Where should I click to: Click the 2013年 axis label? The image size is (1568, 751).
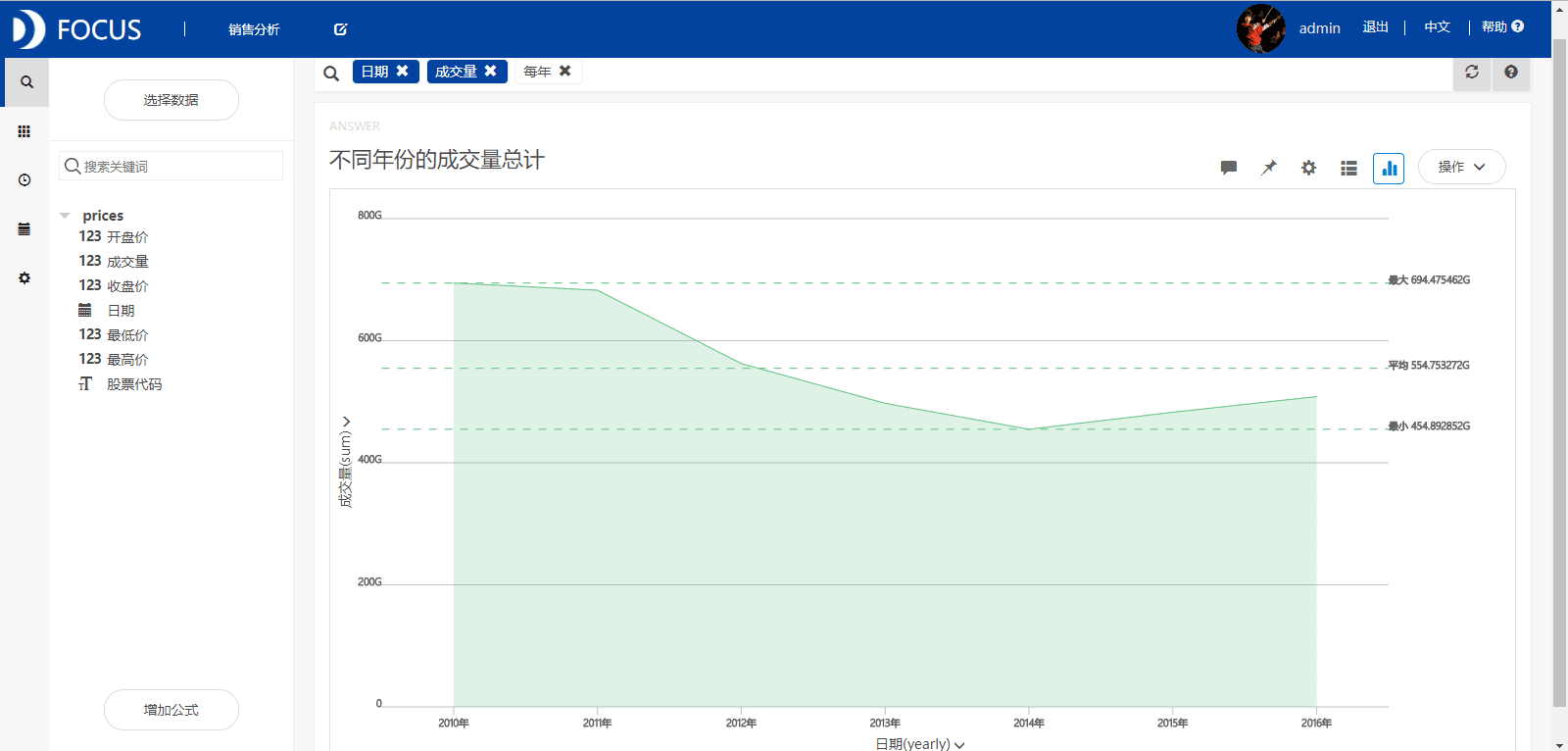[x=885, y=724]
